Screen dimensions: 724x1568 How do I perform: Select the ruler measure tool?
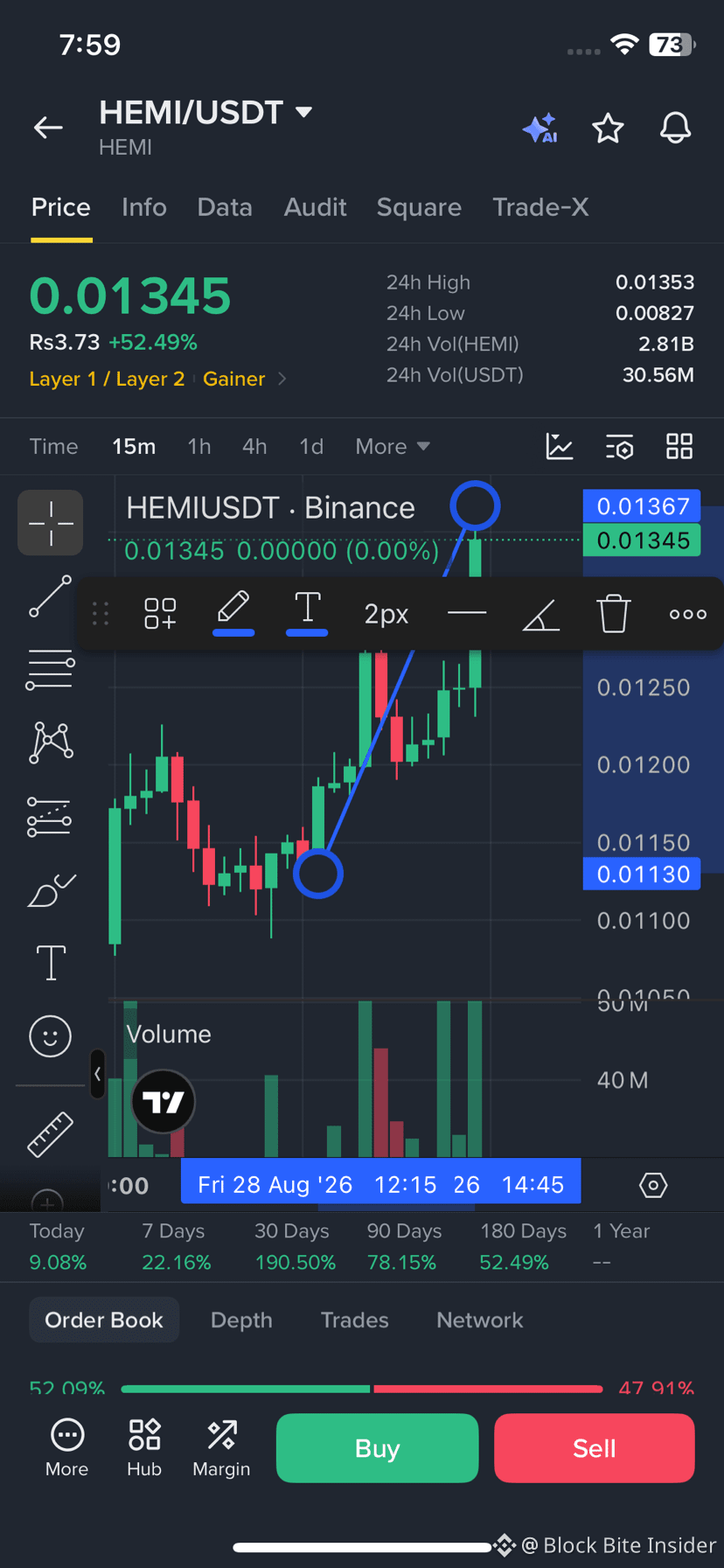point(51,1134)
